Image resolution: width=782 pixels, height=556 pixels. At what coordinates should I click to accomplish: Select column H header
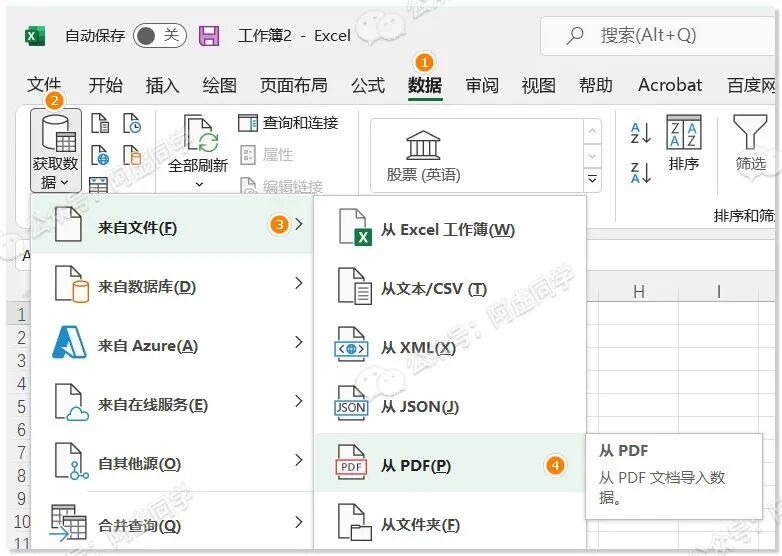point(638,291)
